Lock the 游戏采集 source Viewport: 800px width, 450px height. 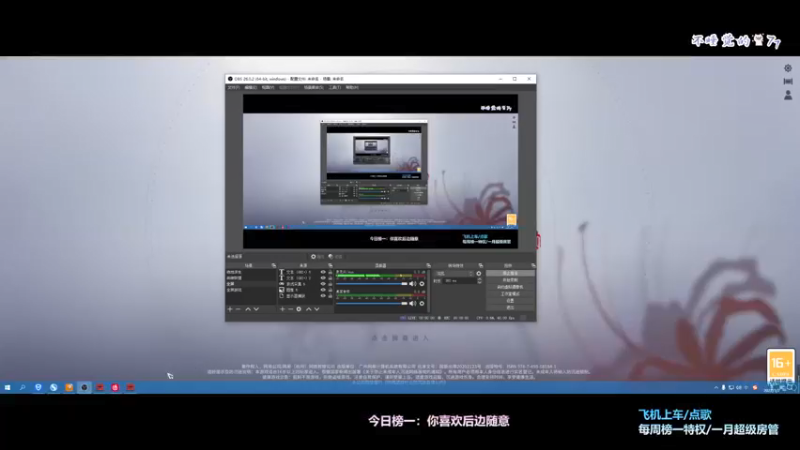330,284
